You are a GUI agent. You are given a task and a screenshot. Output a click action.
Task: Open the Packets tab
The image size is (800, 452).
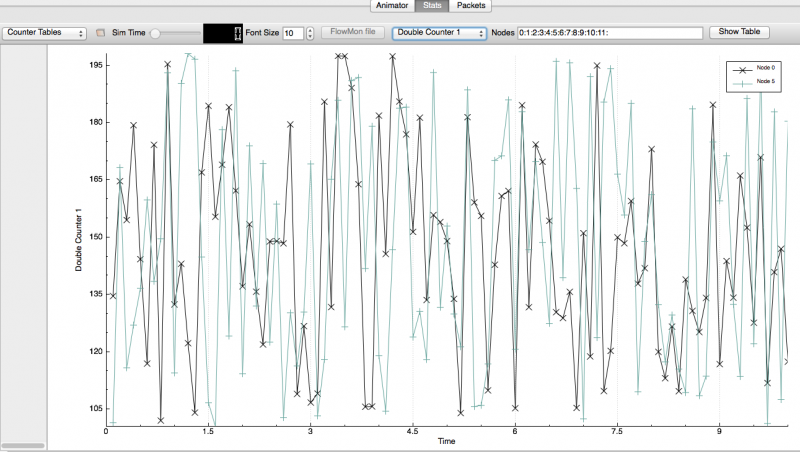pyautogui.click(x=471, y=6)
